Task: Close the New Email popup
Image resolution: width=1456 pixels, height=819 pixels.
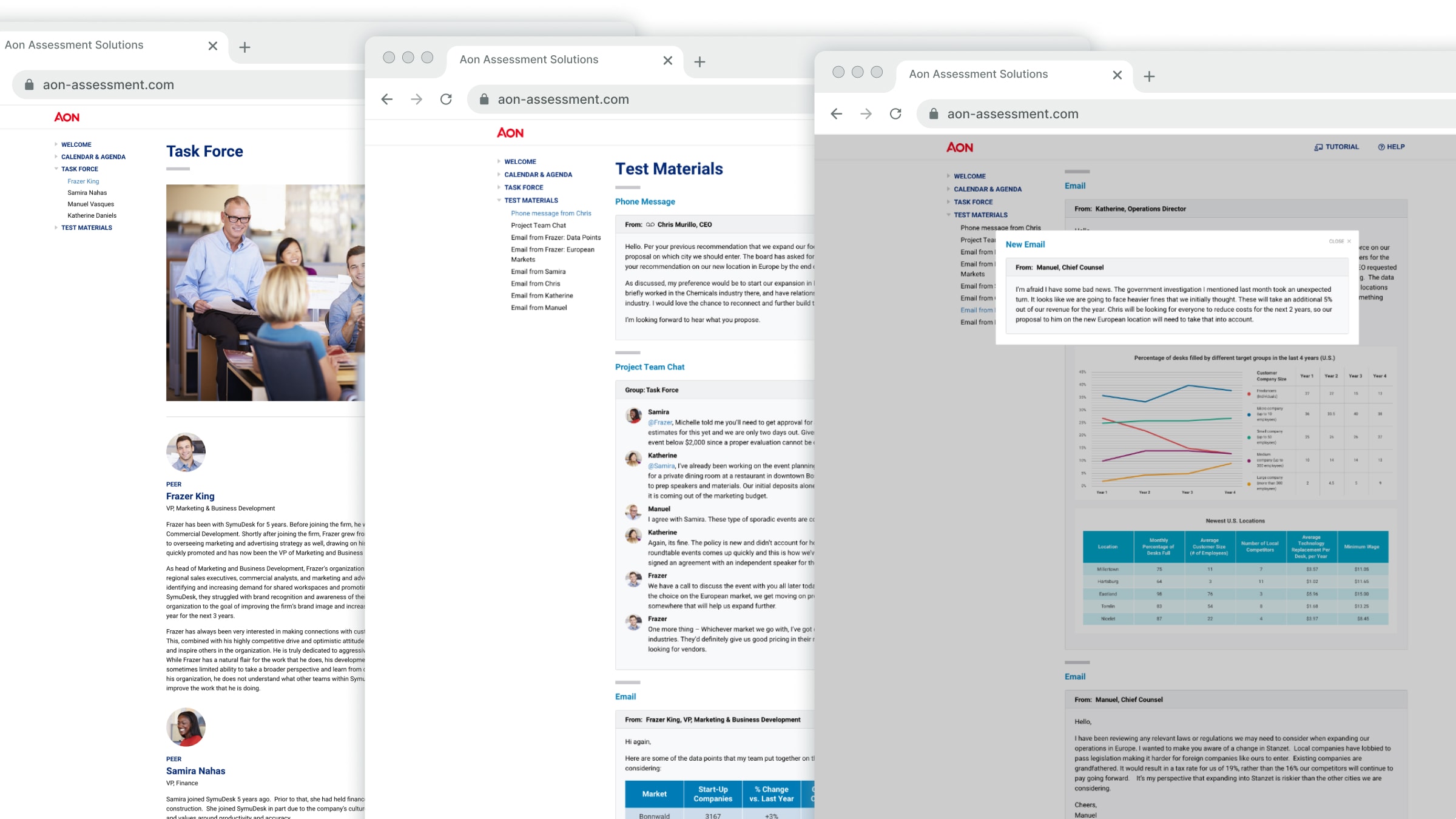Action: [x=1340, y=241]
